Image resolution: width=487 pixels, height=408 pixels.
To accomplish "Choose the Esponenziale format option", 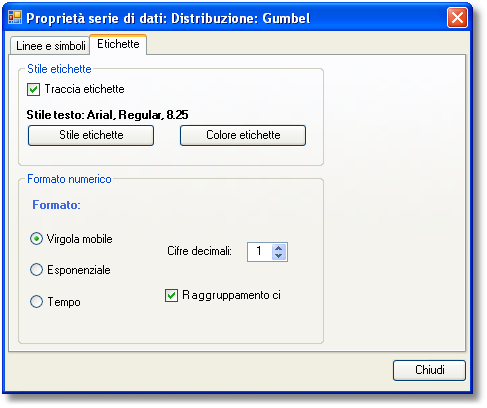I will (36, 270).
